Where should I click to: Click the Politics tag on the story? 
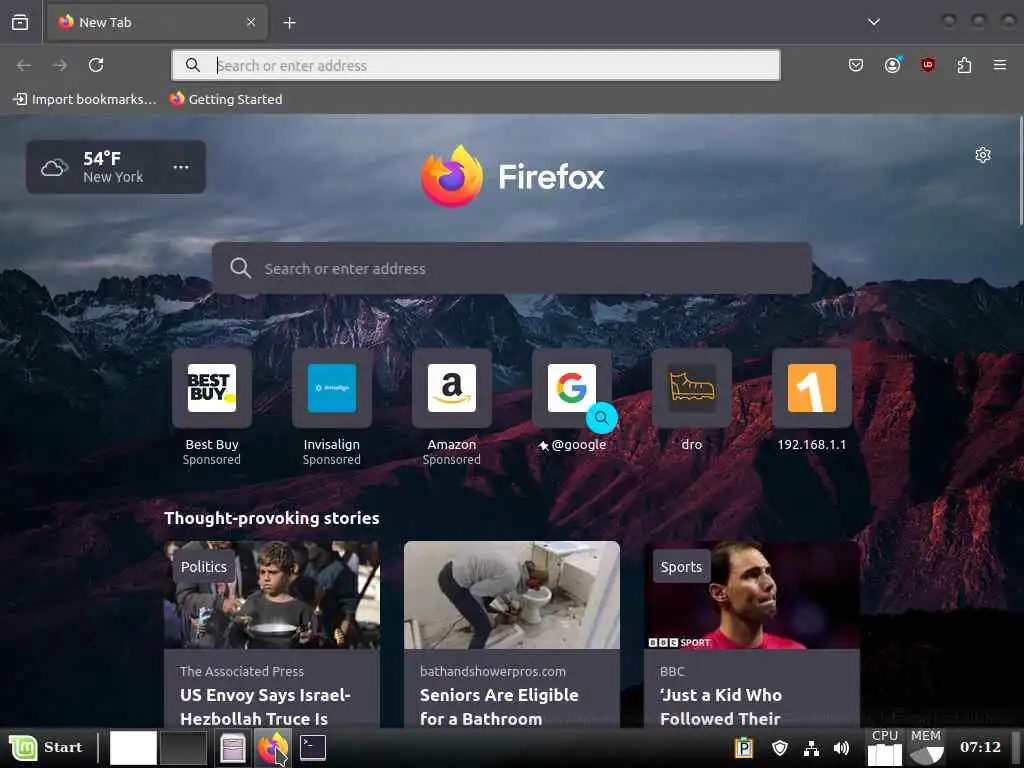click(204, 567)
